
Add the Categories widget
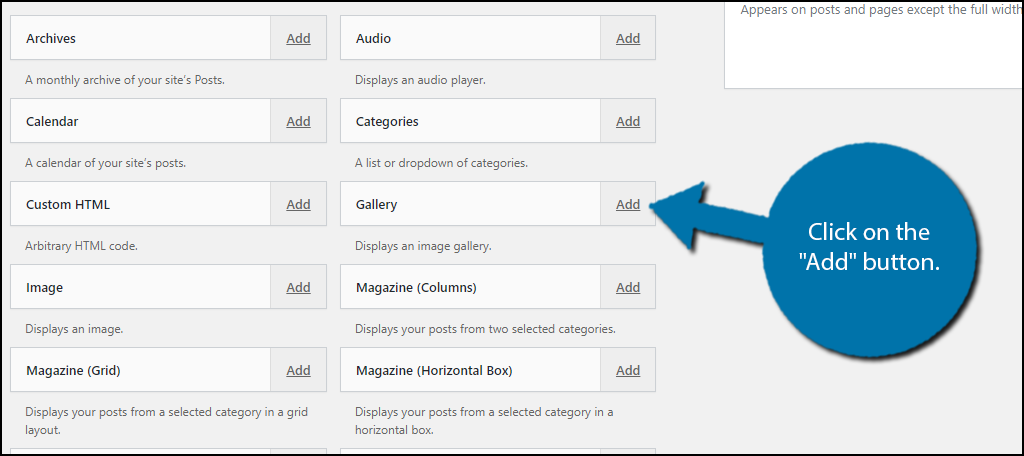point(628,122)
